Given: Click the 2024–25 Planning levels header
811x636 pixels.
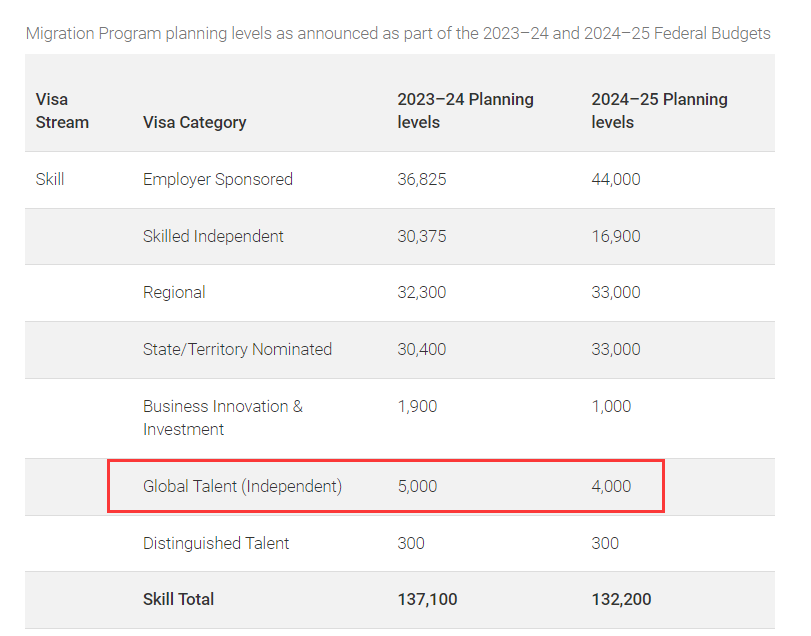Looking at the screenshot, I should [659, 110].
